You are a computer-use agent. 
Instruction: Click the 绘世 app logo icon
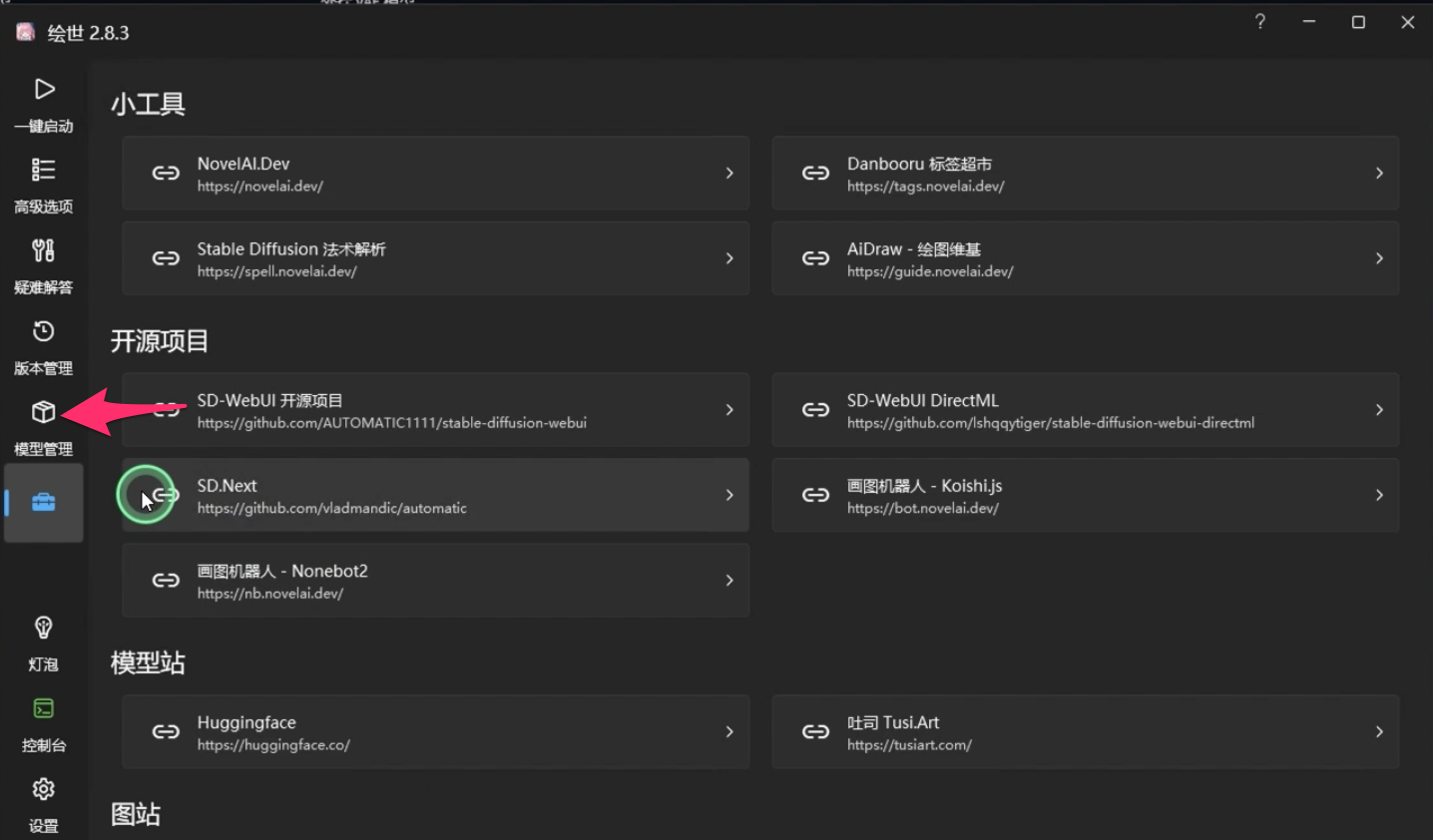[x=25, y=32]
